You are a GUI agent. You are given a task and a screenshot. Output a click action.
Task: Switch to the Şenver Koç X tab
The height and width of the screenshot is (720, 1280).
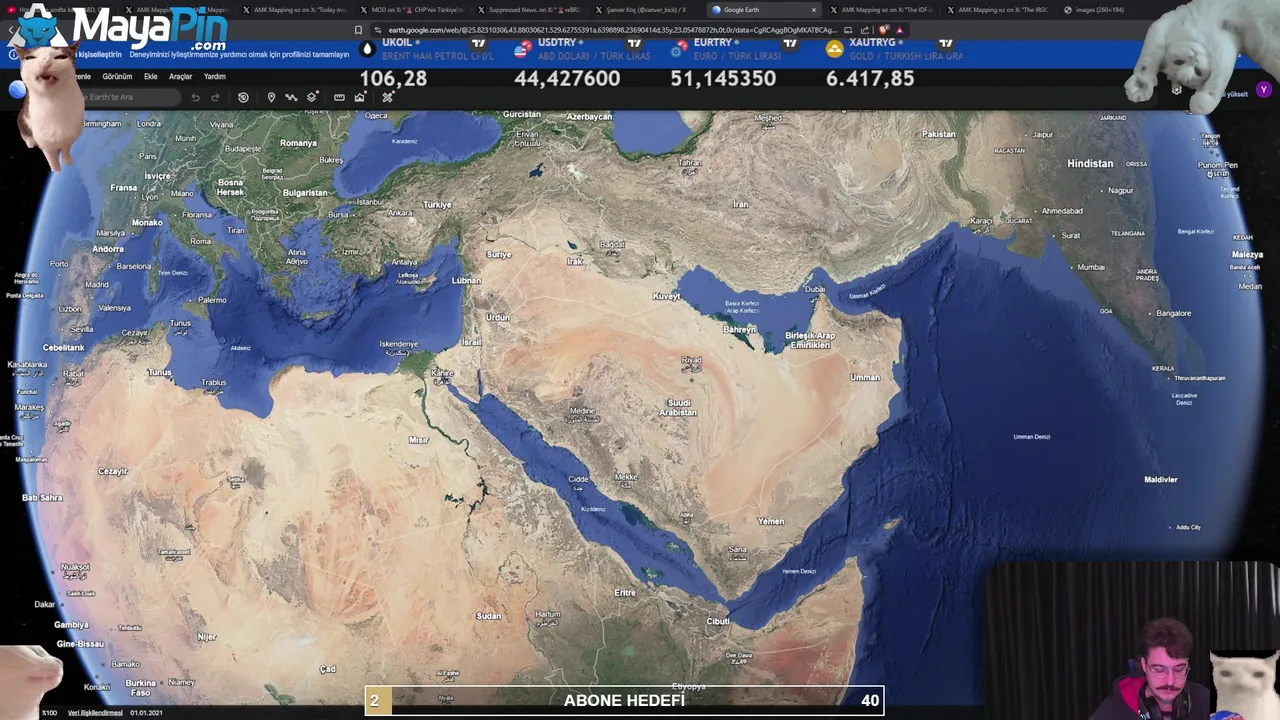645,10
